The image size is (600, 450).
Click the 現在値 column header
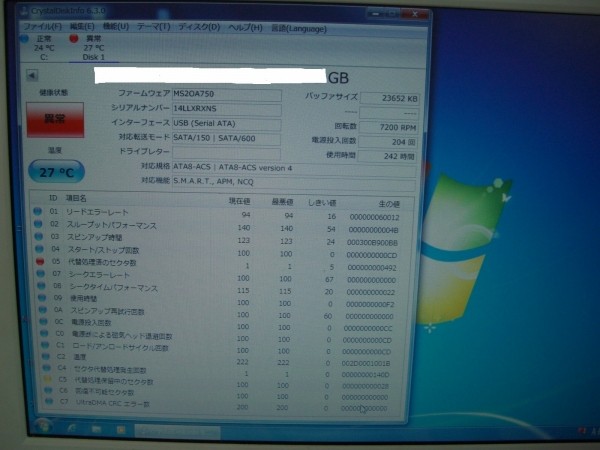(x=239, y=200)
